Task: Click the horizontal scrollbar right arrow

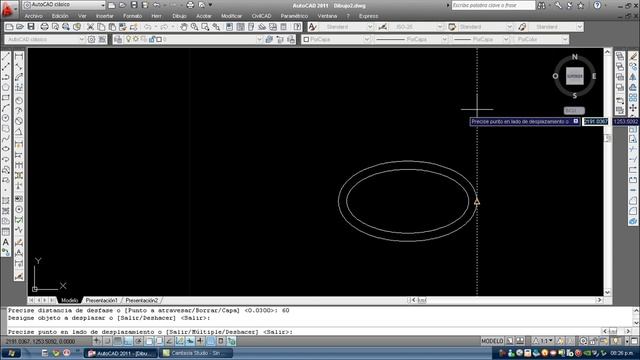Action: [600, 300]
